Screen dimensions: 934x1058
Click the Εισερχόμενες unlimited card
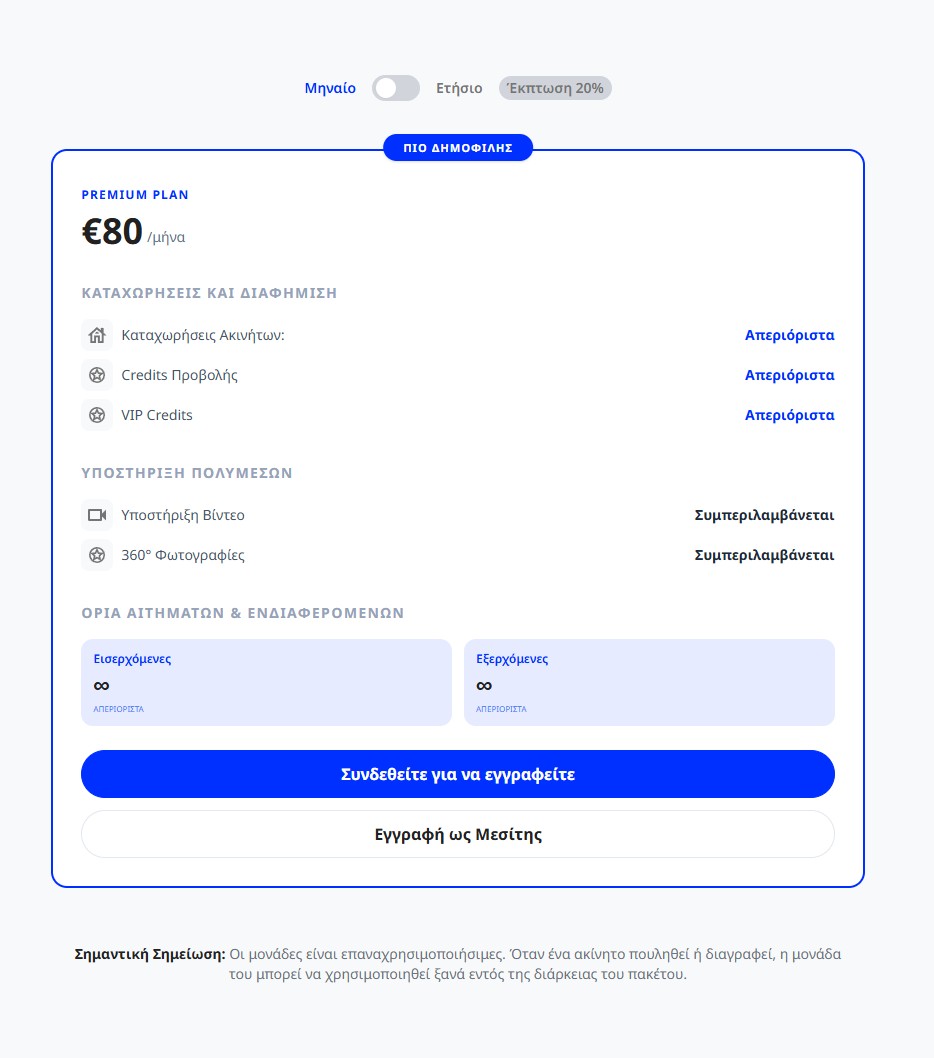coord(267,683)
